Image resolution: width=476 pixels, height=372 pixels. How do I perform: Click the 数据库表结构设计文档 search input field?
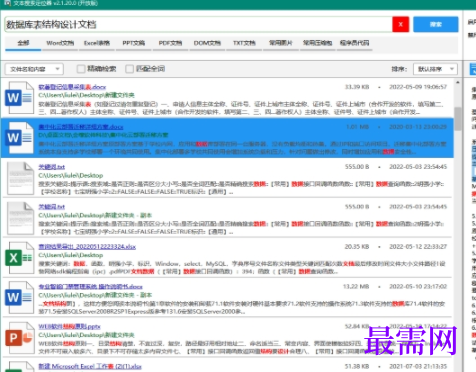pyautogui.click(x=198, y=24)
